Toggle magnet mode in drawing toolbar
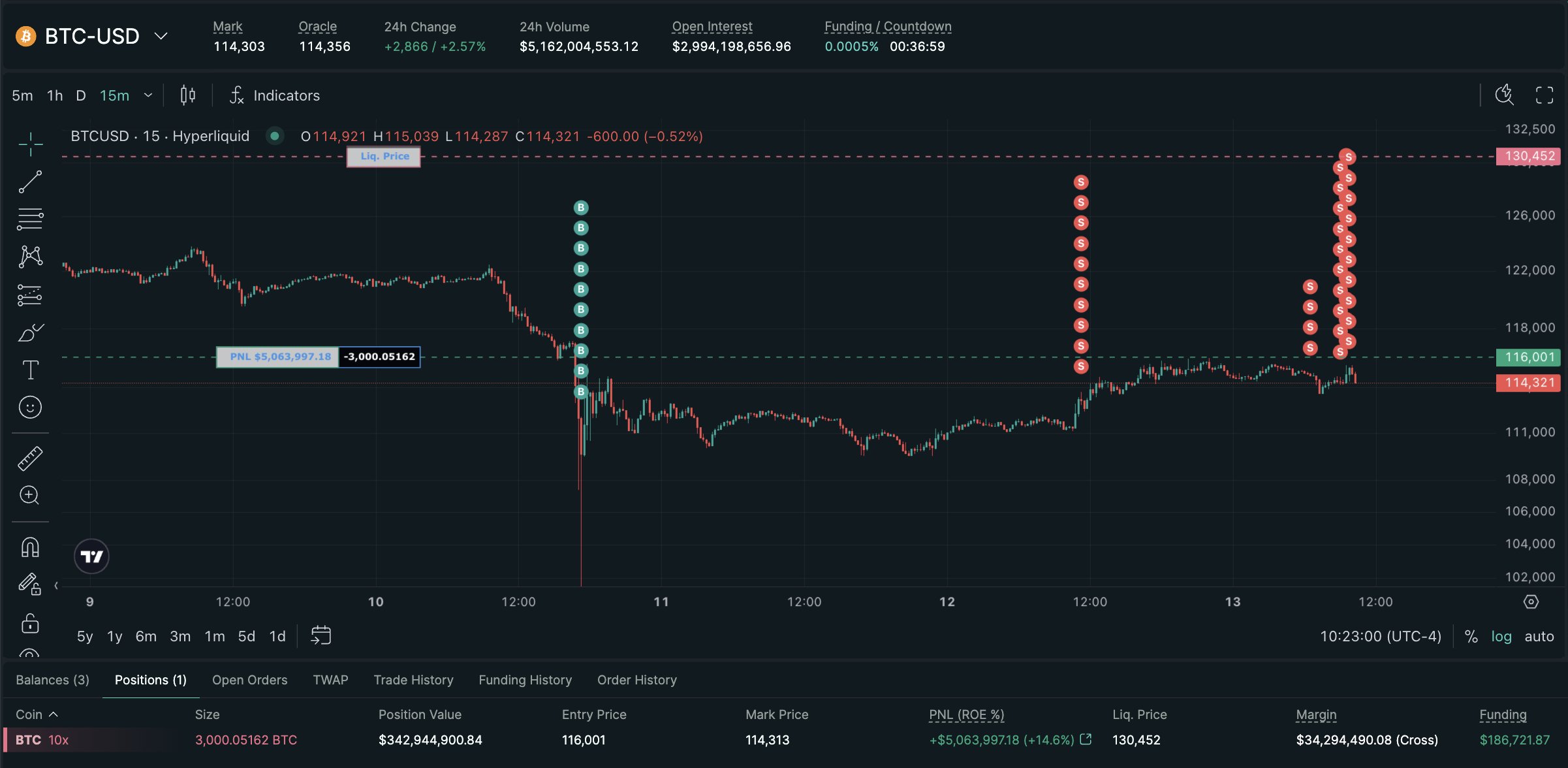 point(30,547)
